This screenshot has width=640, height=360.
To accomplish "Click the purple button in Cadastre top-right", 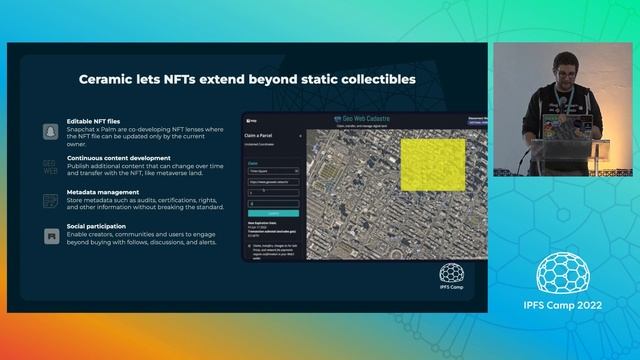I will [x=478, y=122].
